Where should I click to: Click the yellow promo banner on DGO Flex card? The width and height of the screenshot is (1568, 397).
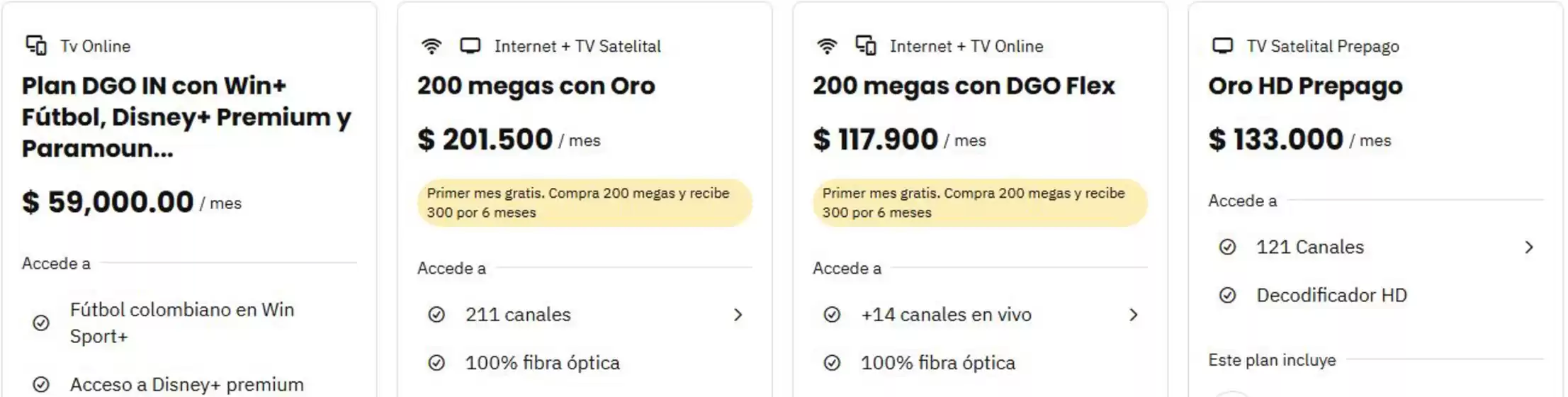click(x=980, y=203)
